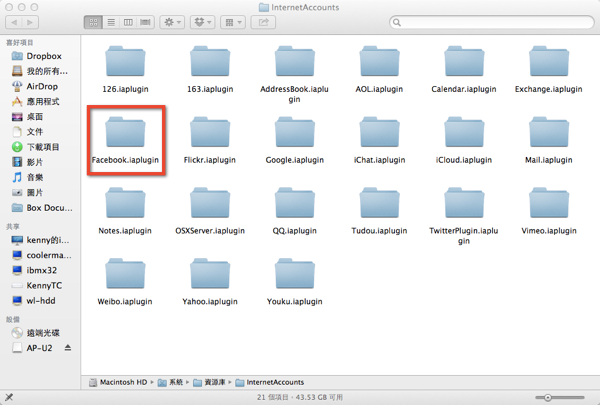This screenshot has width=600, height=405.
Task: Select the AP-U2 device
Action: 34,348
